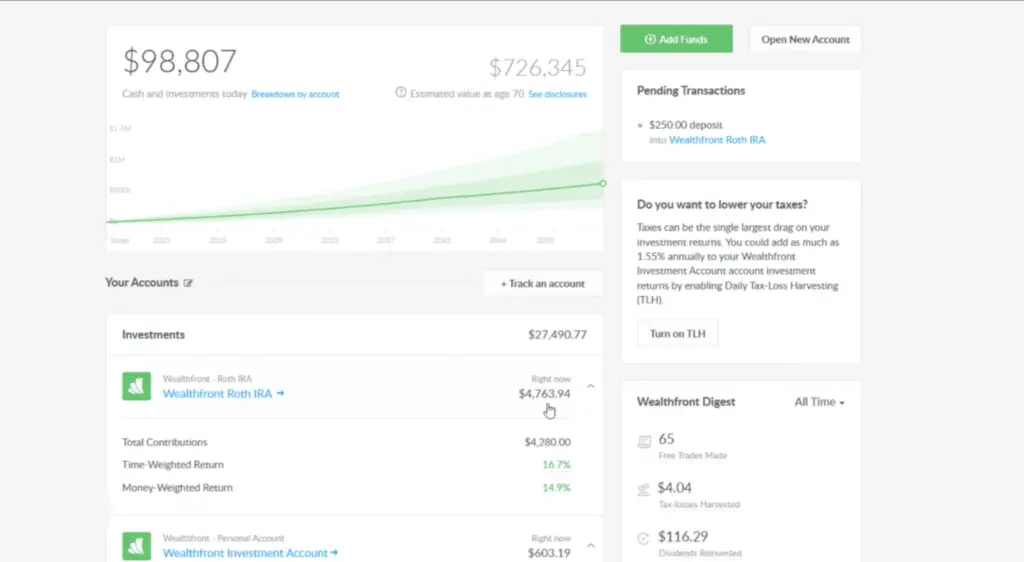The image size is (1024, 562).
Task: Click edit icon beside Your Accounts
Action: [188, 283]
